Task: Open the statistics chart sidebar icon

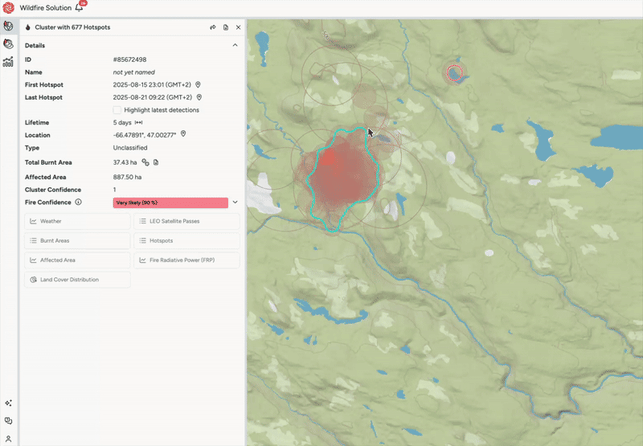Action: pyautogui.click(x=8, y=62)
